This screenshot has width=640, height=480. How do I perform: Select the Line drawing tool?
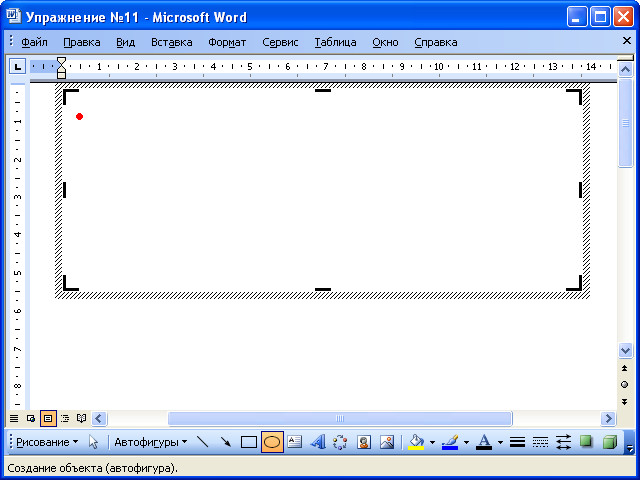pyautogui.click(x=202, y=442)
